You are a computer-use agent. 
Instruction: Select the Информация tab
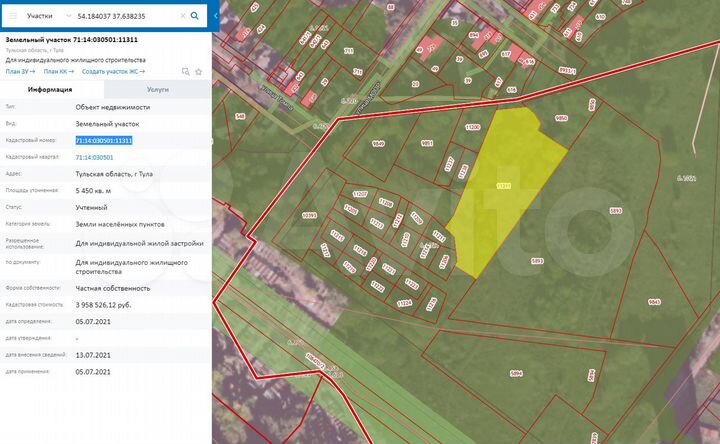(50, 90)
